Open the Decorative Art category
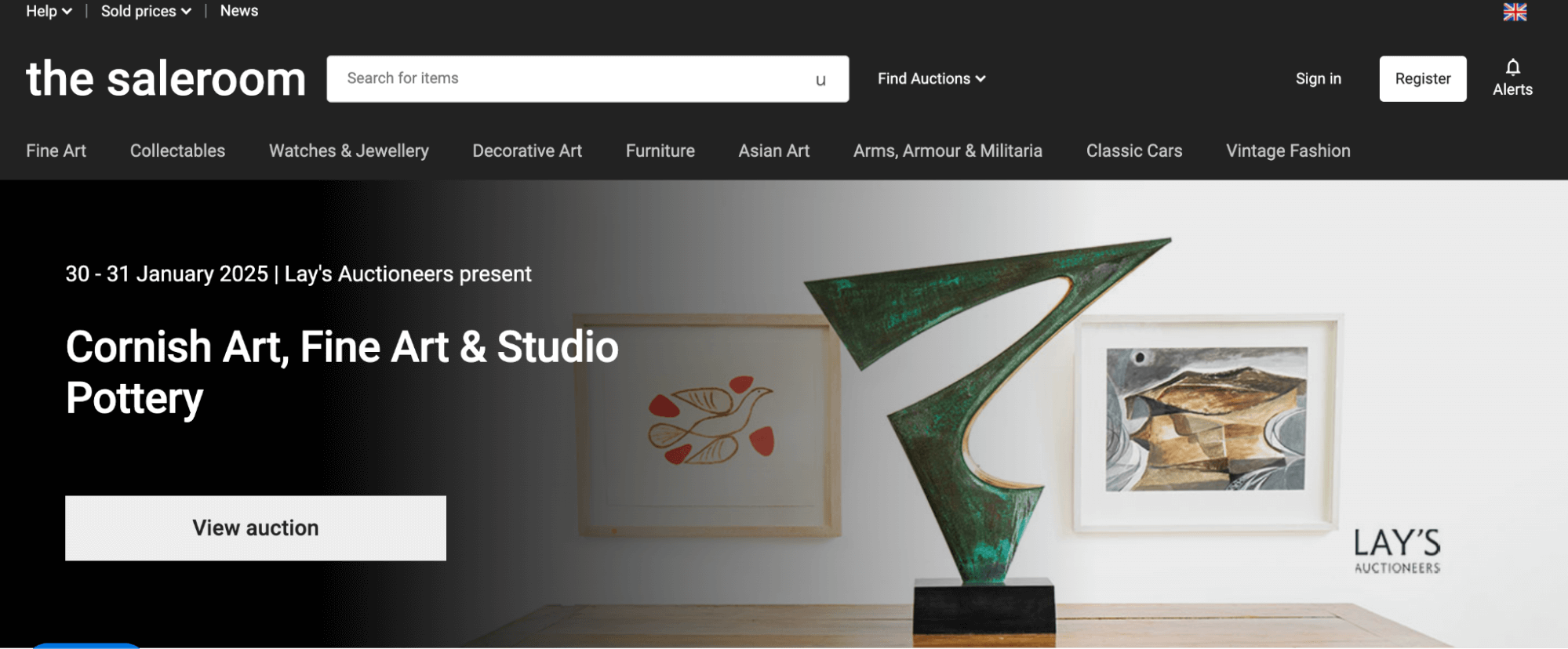Image resolution: width=1568 pixels, height=649 pixels. [527, 150]
